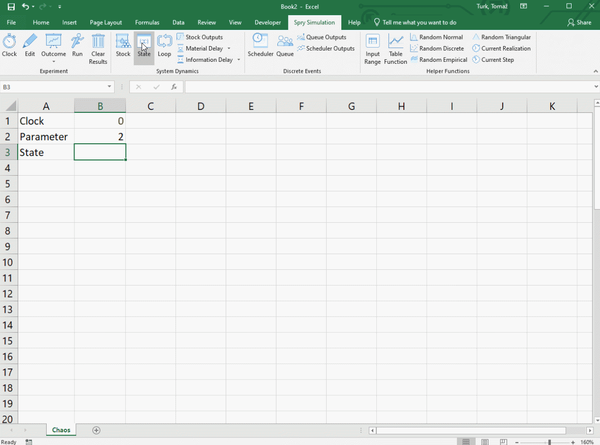Click the Clock icon in the Experiment group

click(x=9, y=45)
